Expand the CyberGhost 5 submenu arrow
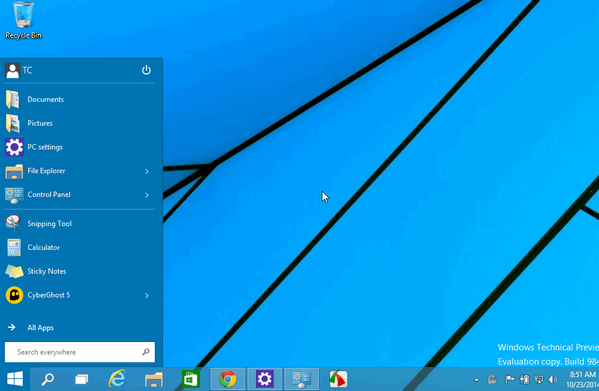Screen dimensions: 599x391 coord(147,296)
